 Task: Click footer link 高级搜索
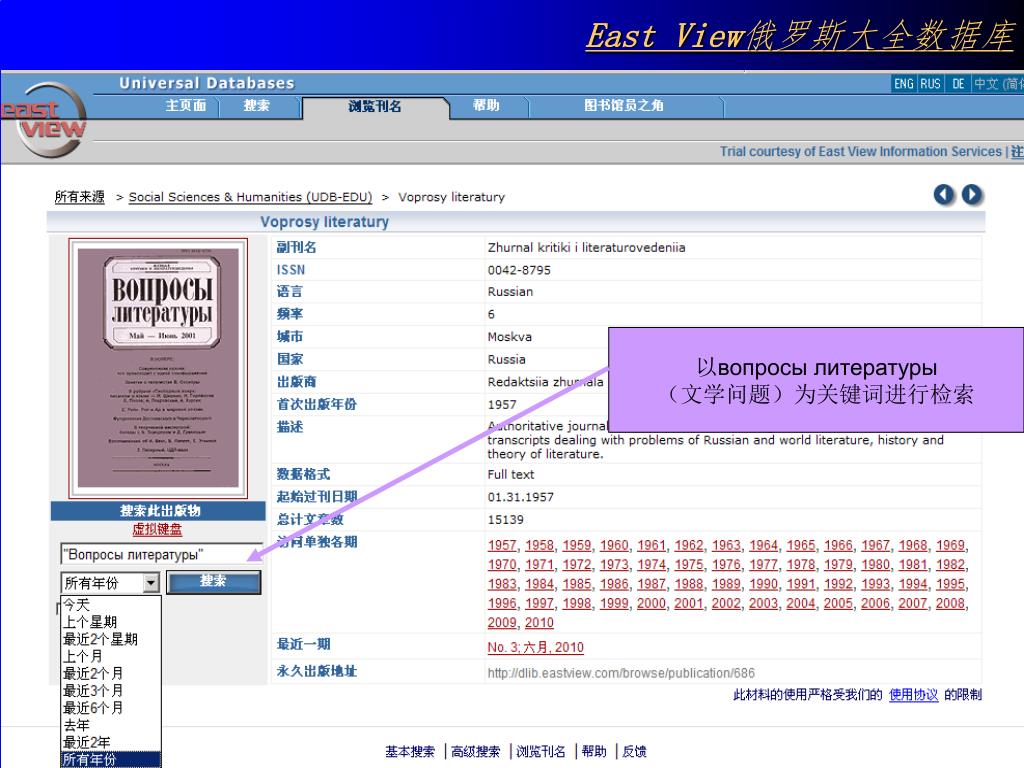(475, 752)
